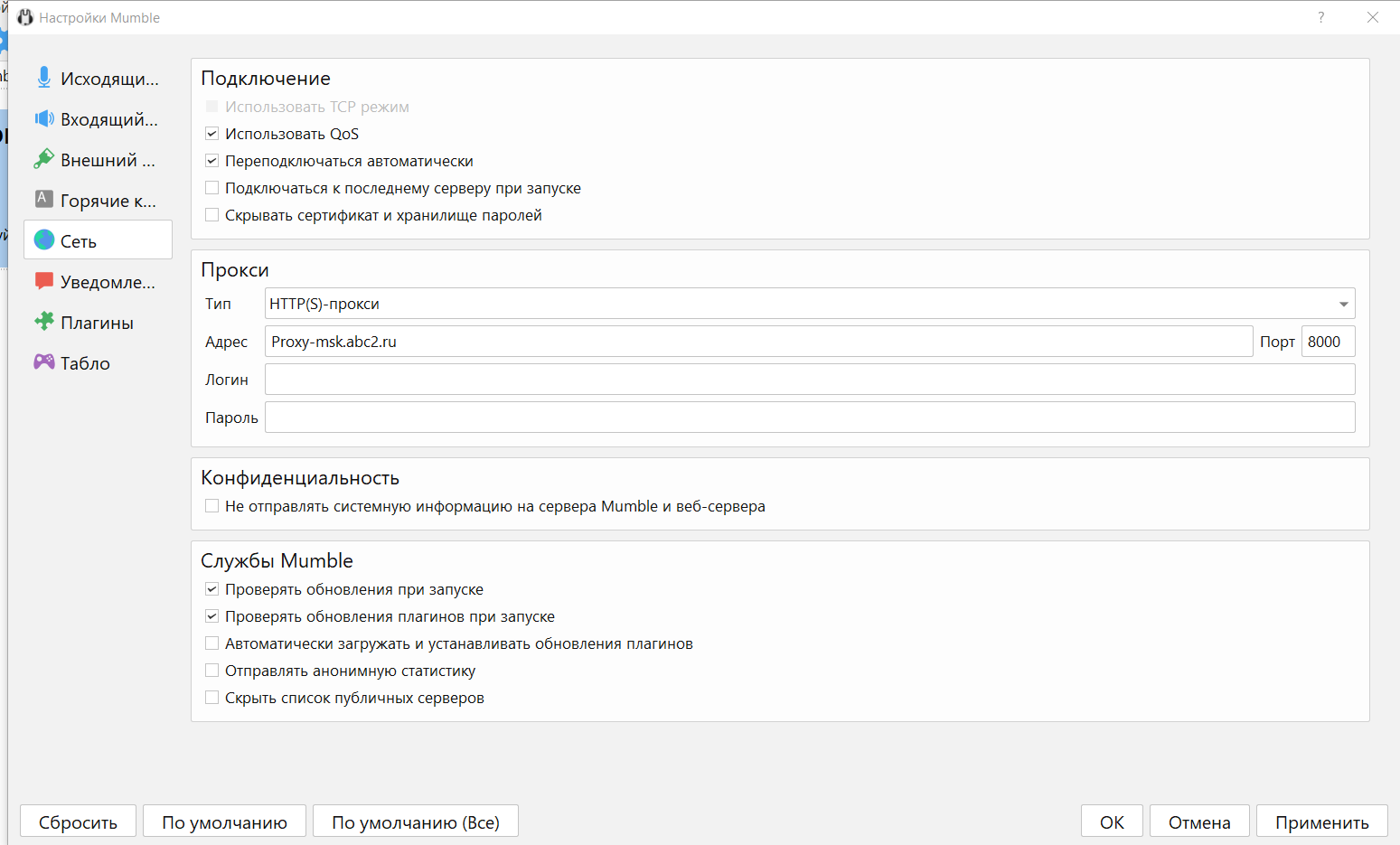Click По умолчанию (Все) button
The image size is (1400, 845).
click(416, 822)
